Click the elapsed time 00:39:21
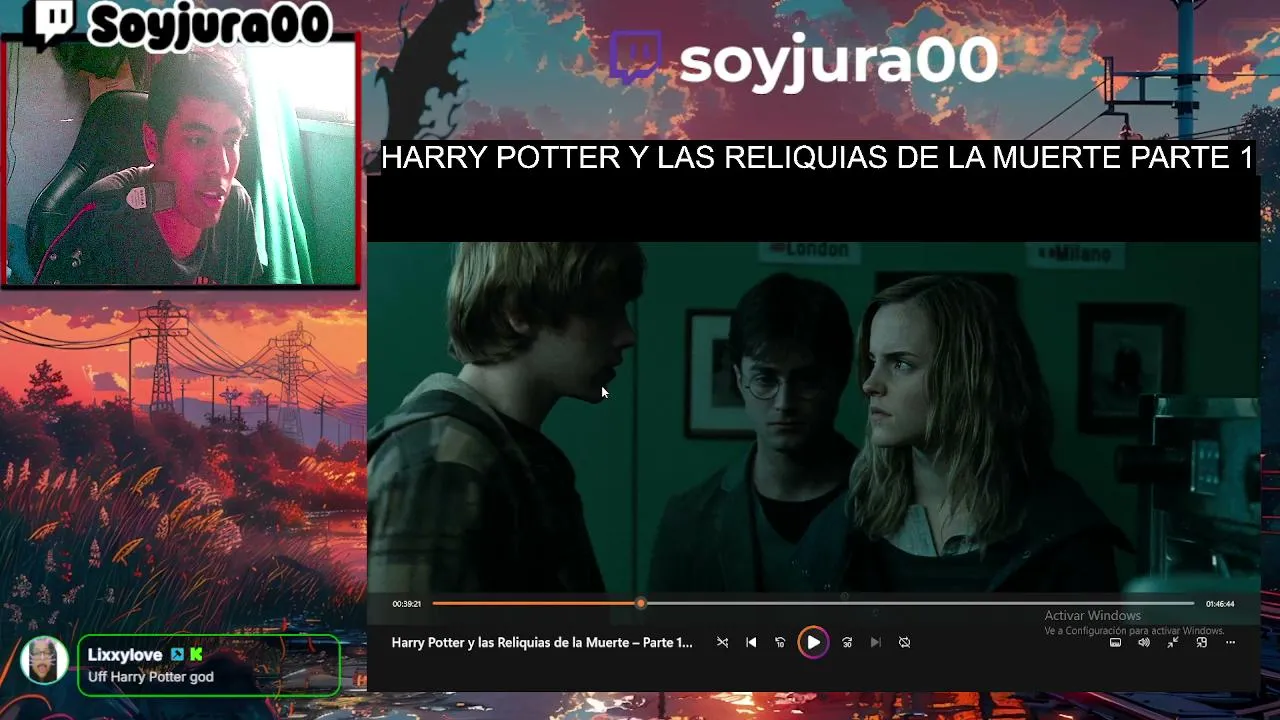The width and height of the screenshot is (1280, 720). [x=406, y=604]
